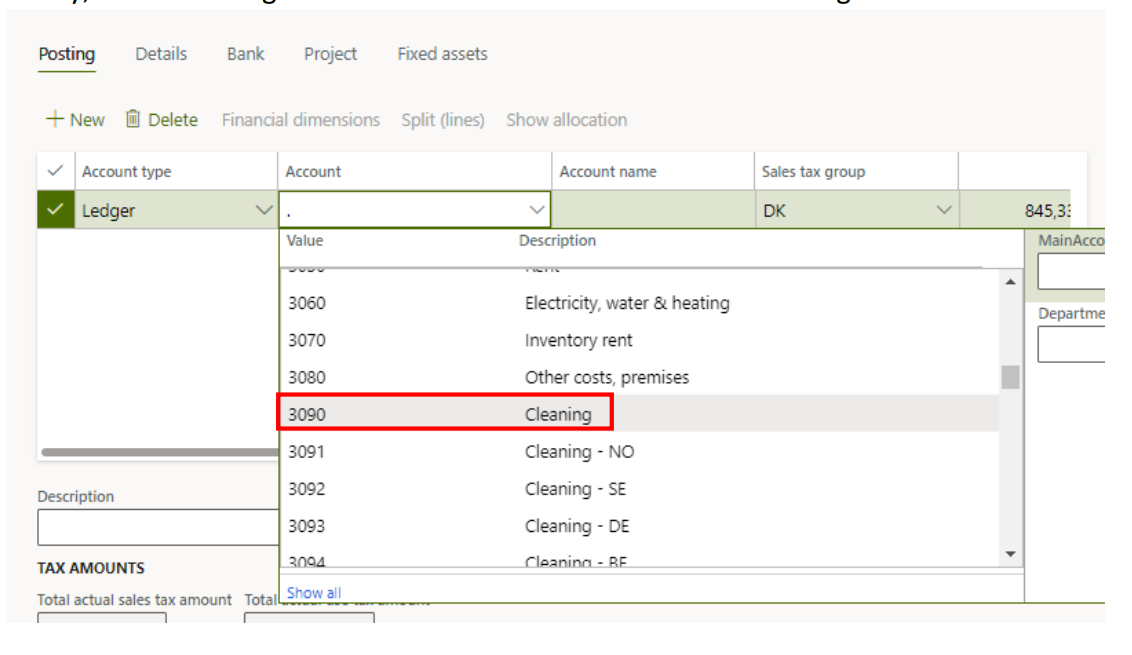The height and width of the screenshot is (655, 1132).
Task: Click the Financial dimensions button
Action: pos(301,120)
